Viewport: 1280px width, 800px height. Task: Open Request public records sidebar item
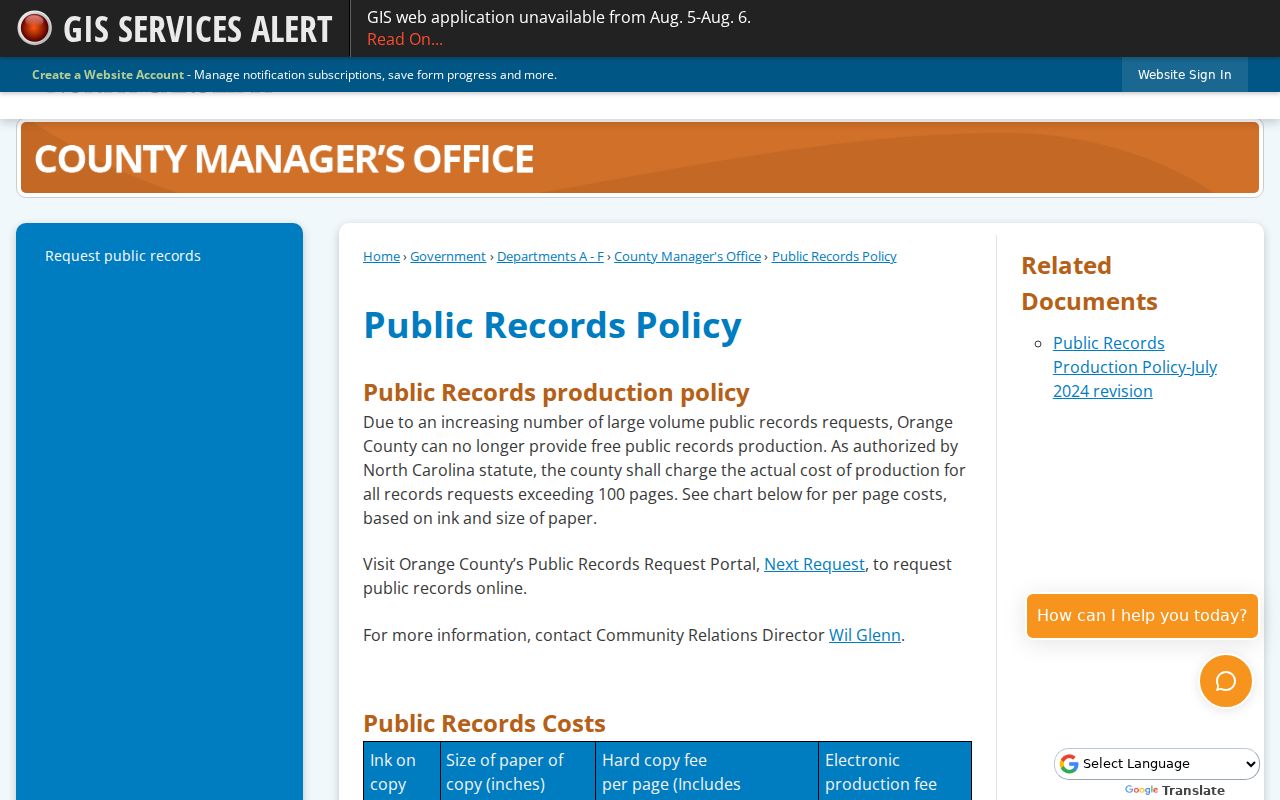(123, 256)
